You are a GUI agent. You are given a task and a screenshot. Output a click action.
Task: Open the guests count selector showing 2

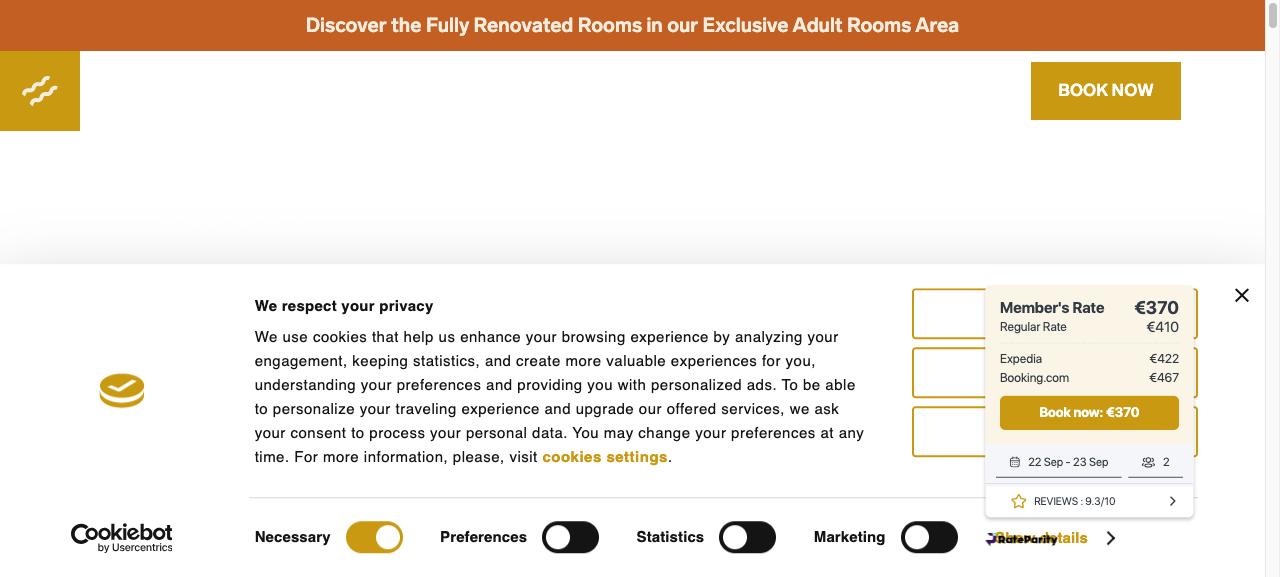[1155, 463]
